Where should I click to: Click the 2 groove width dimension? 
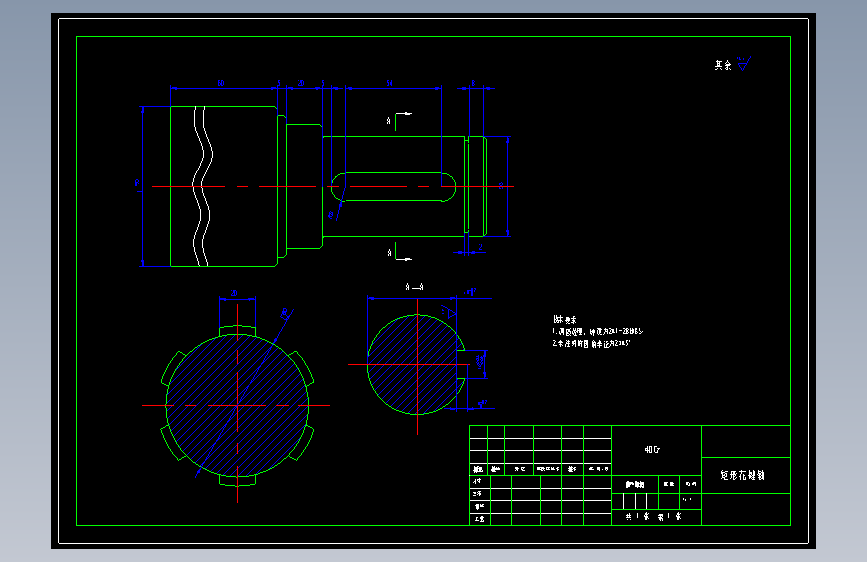point(480,247)
